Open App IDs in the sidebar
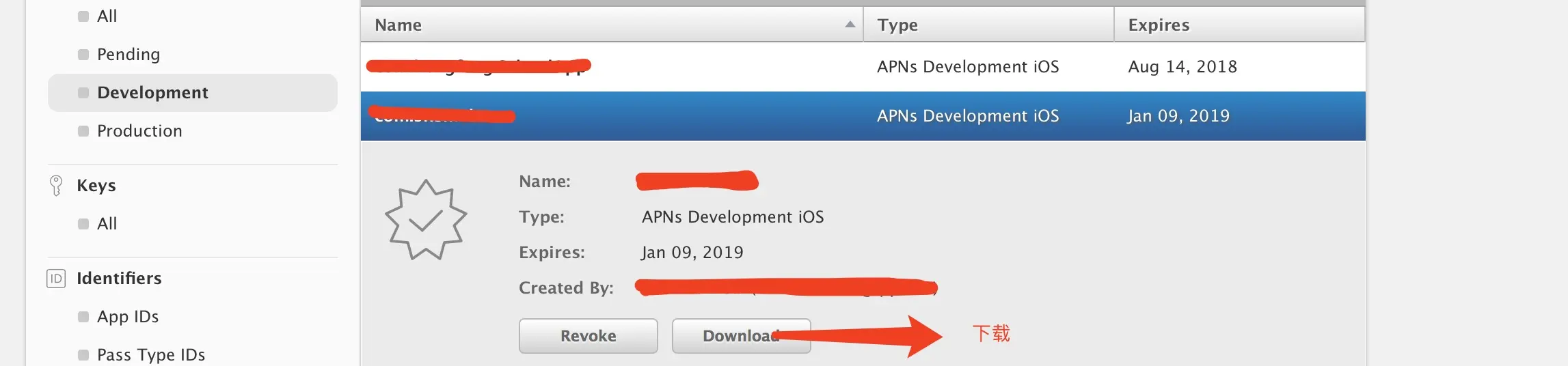The image size is (1568, 366). [128, 317]
